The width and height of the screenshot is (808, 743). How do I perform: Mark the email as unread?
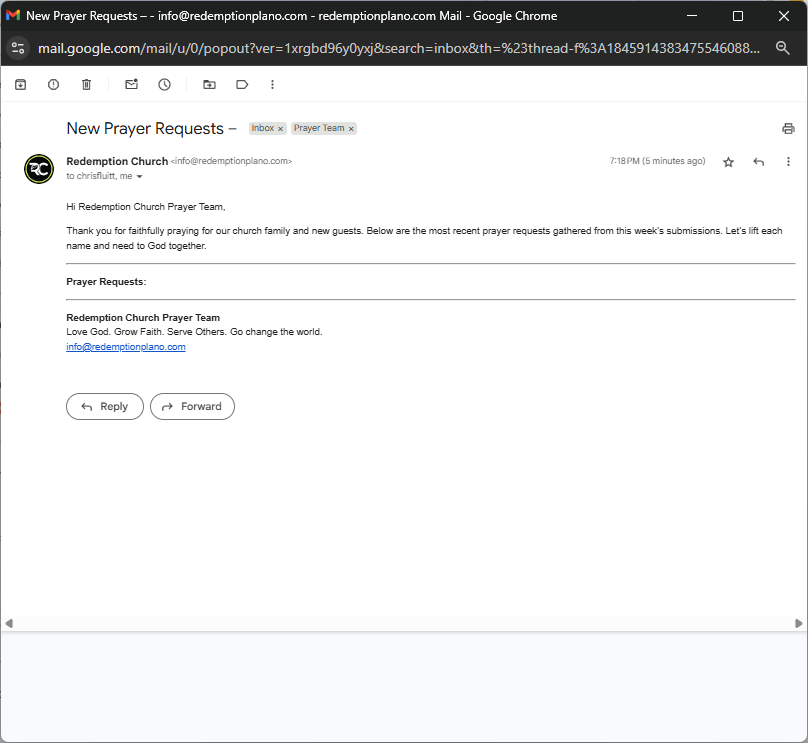tap(131, 85)
